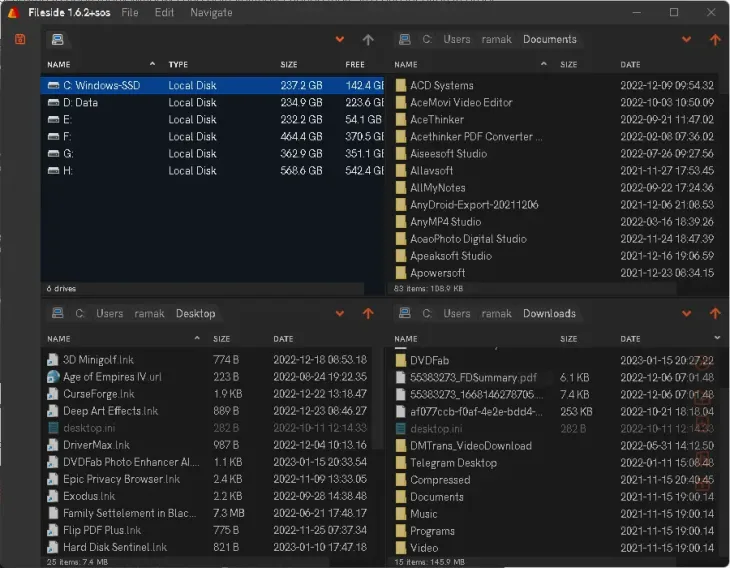Click Users breadcrumb in Documents pane
Screen dimensions: 730x568
[x=456, y=39]
